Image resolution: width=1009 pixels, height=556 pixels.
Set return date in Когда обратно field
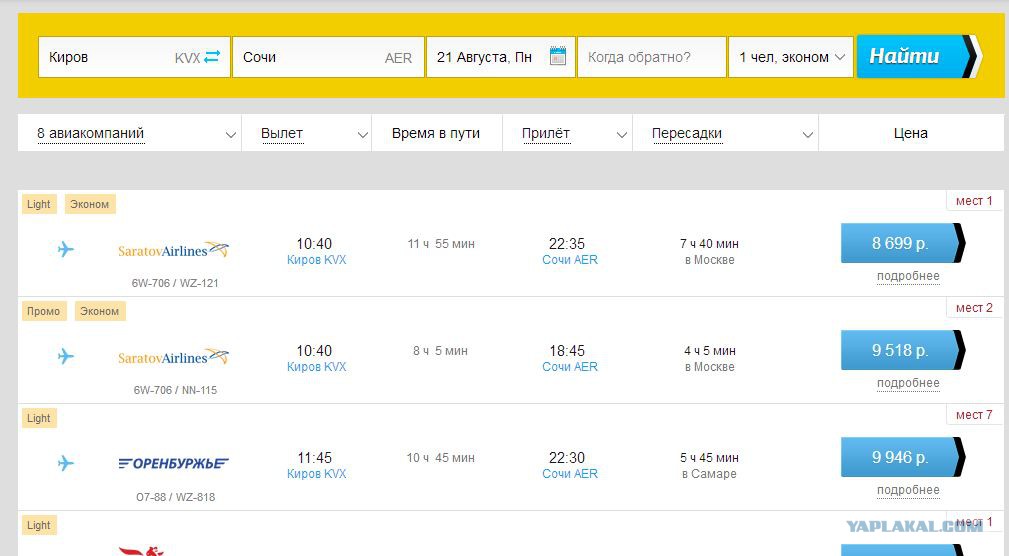(x=652, y=57)
